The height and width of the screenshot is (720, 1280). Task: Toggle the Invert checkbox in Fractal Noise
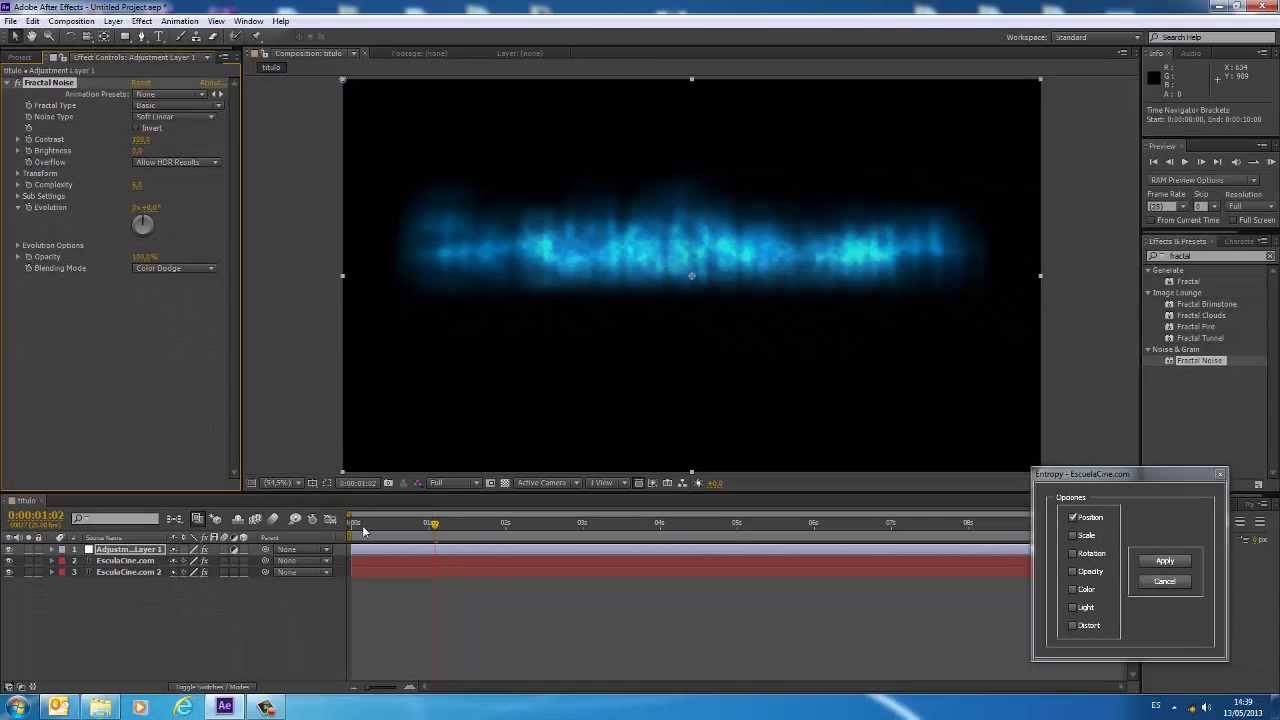pos(137,128)
